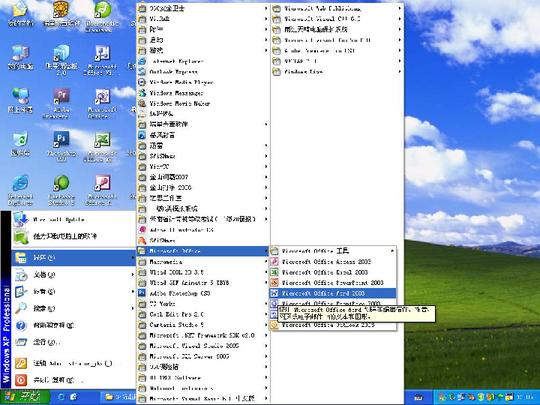540x405 pixels.
Task: Select the Microsoft Office Excel desktop shortcut
Action: [102, 146]
